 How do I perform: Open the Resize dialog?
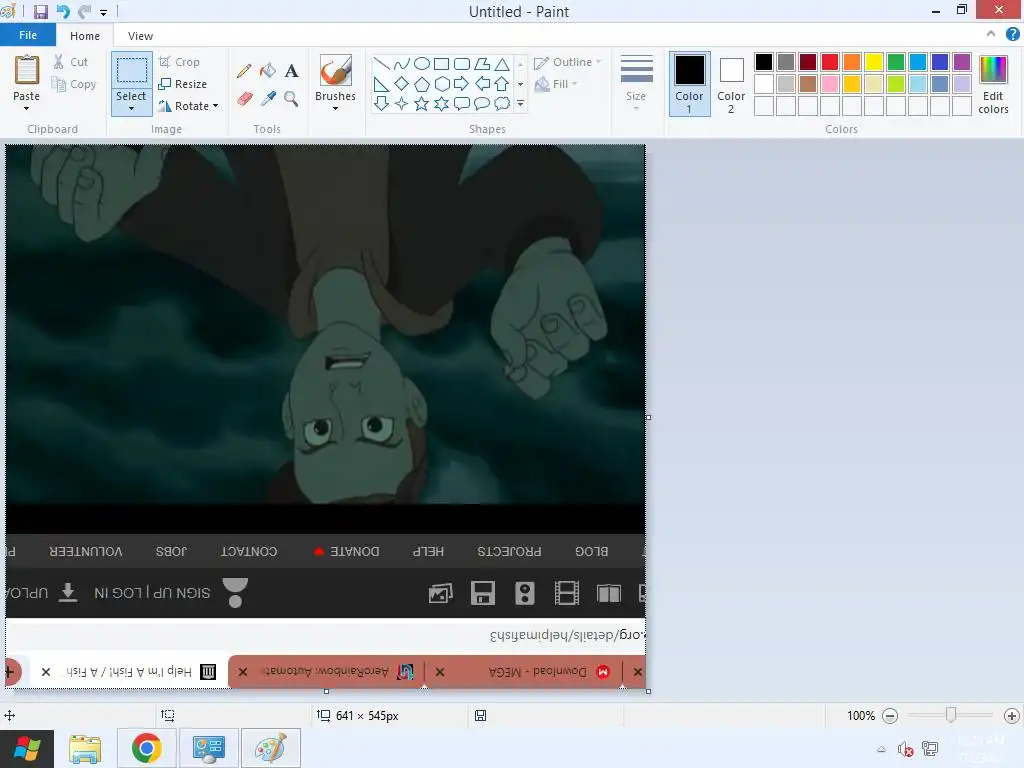[183, 84]
